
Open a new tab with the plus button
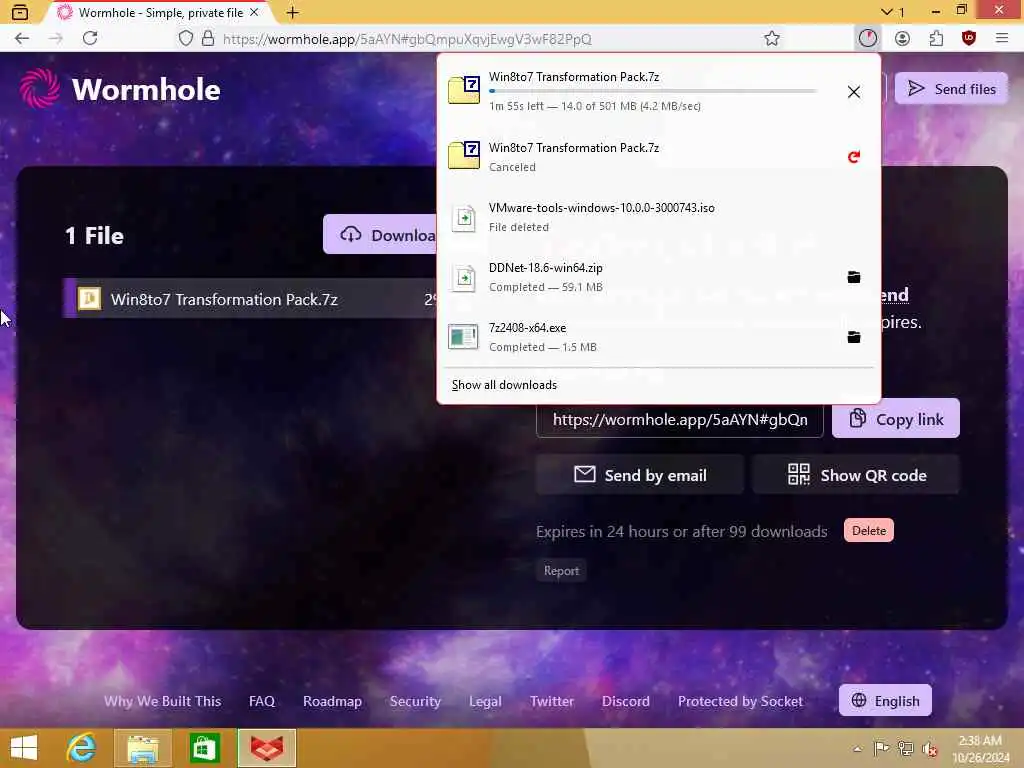293,12
